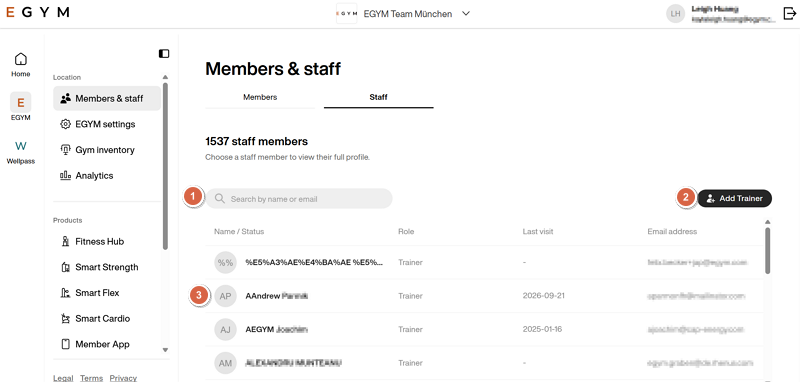Click last visit date 2025-01-16
The image size is (800, 382).
tap(542, 329)
